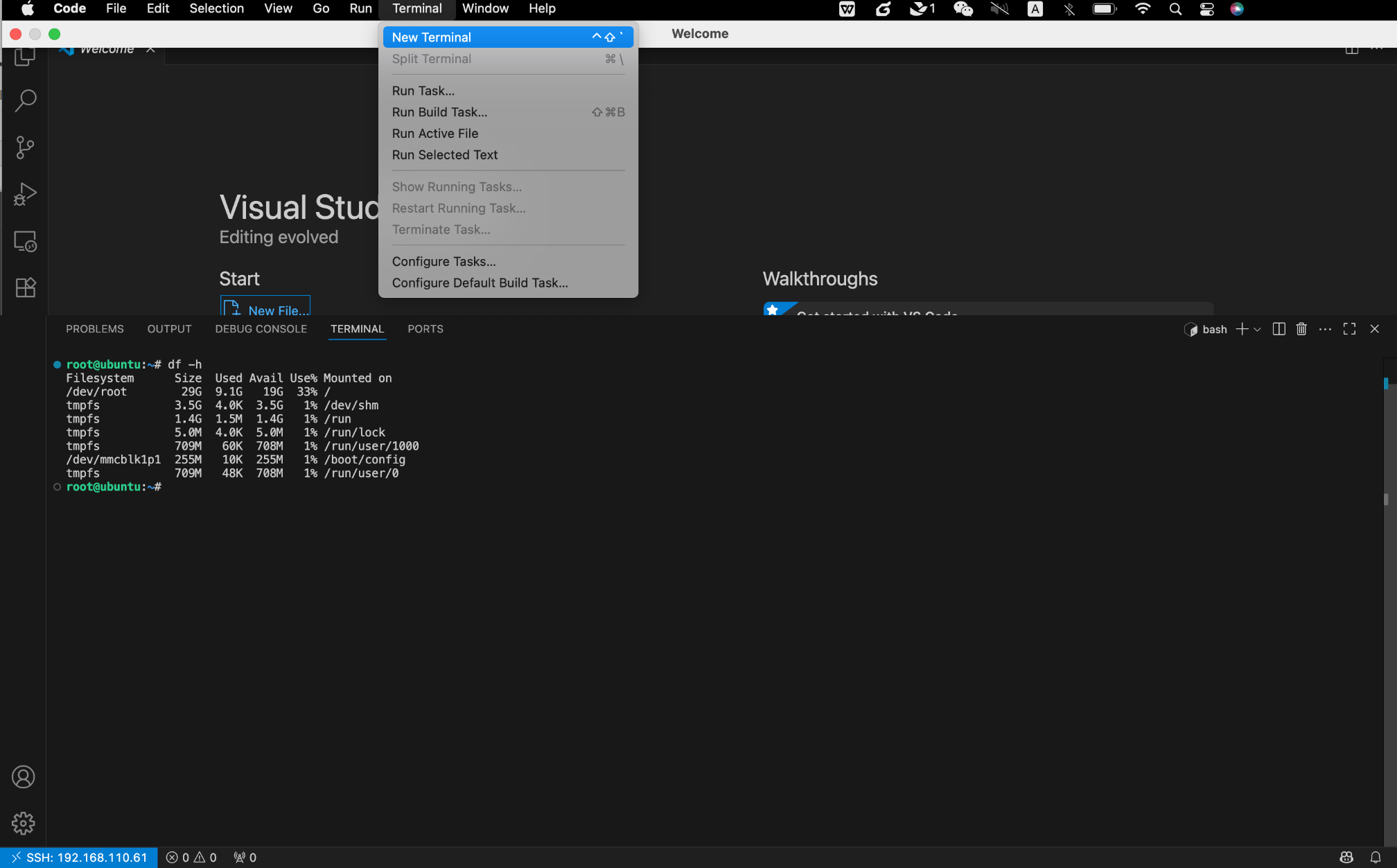This screenshot has width=1397, height=868.
Task: Click the Accounts icon in activity bar
Action: pos(24,777)
